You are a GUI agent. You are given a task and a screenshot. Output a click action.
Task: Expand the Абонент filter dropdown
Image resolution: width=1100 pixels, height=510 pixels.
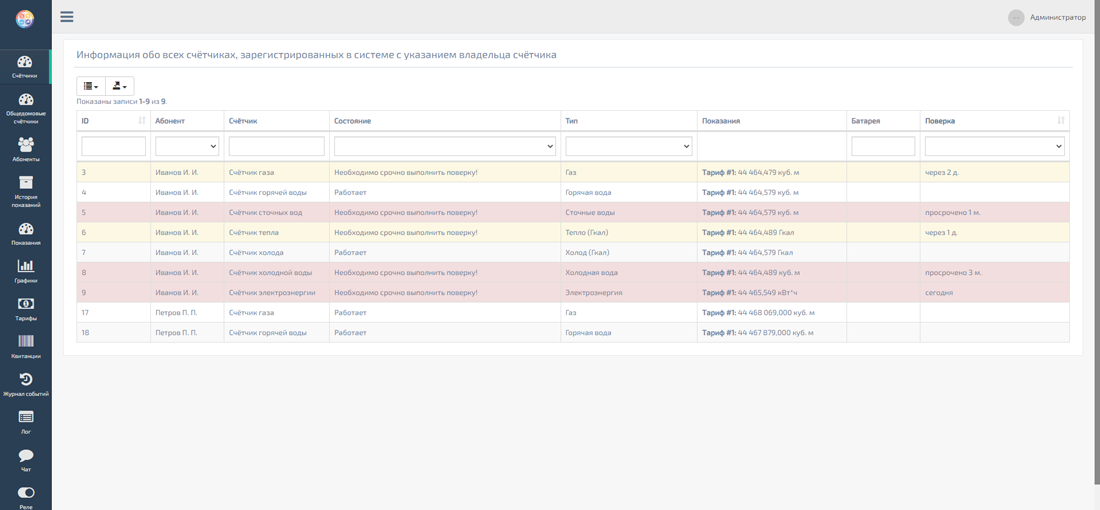187,146
